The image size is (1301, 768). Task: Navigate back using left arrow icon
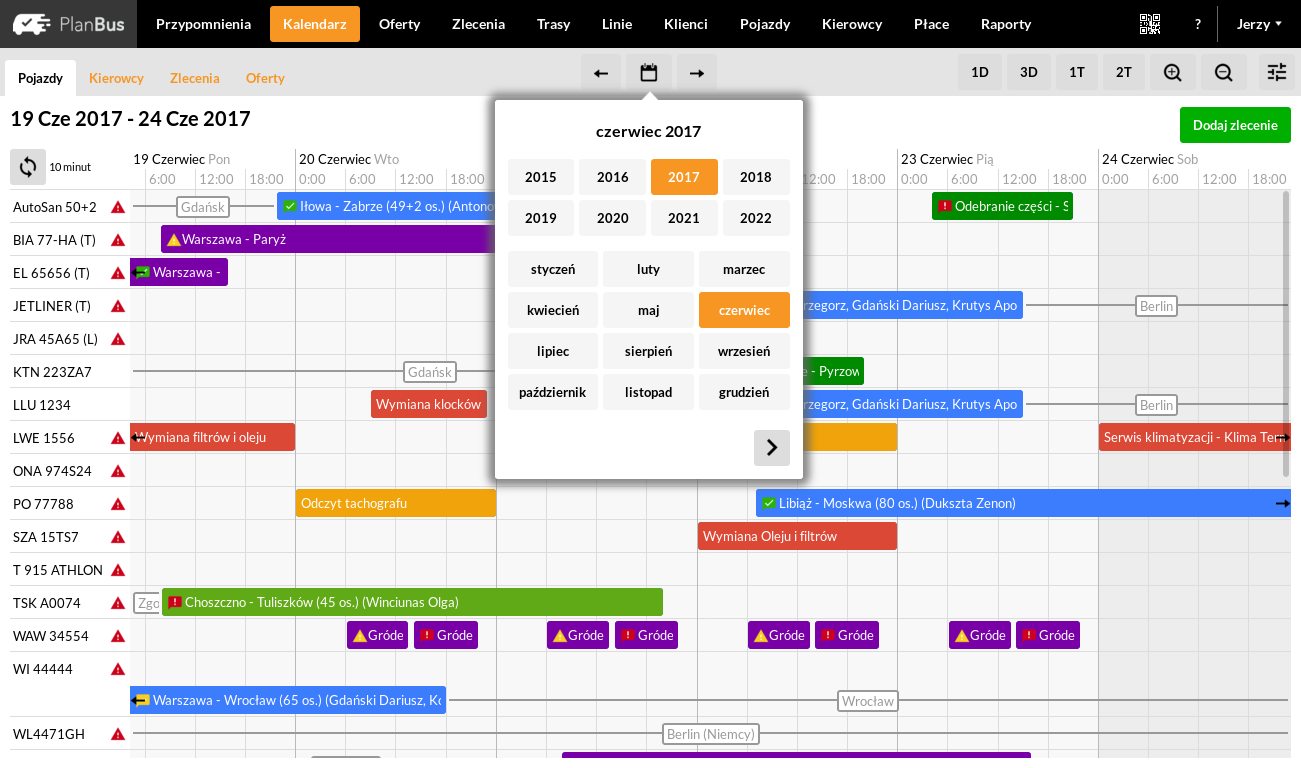pyautogui.click(x=600, y=71)
